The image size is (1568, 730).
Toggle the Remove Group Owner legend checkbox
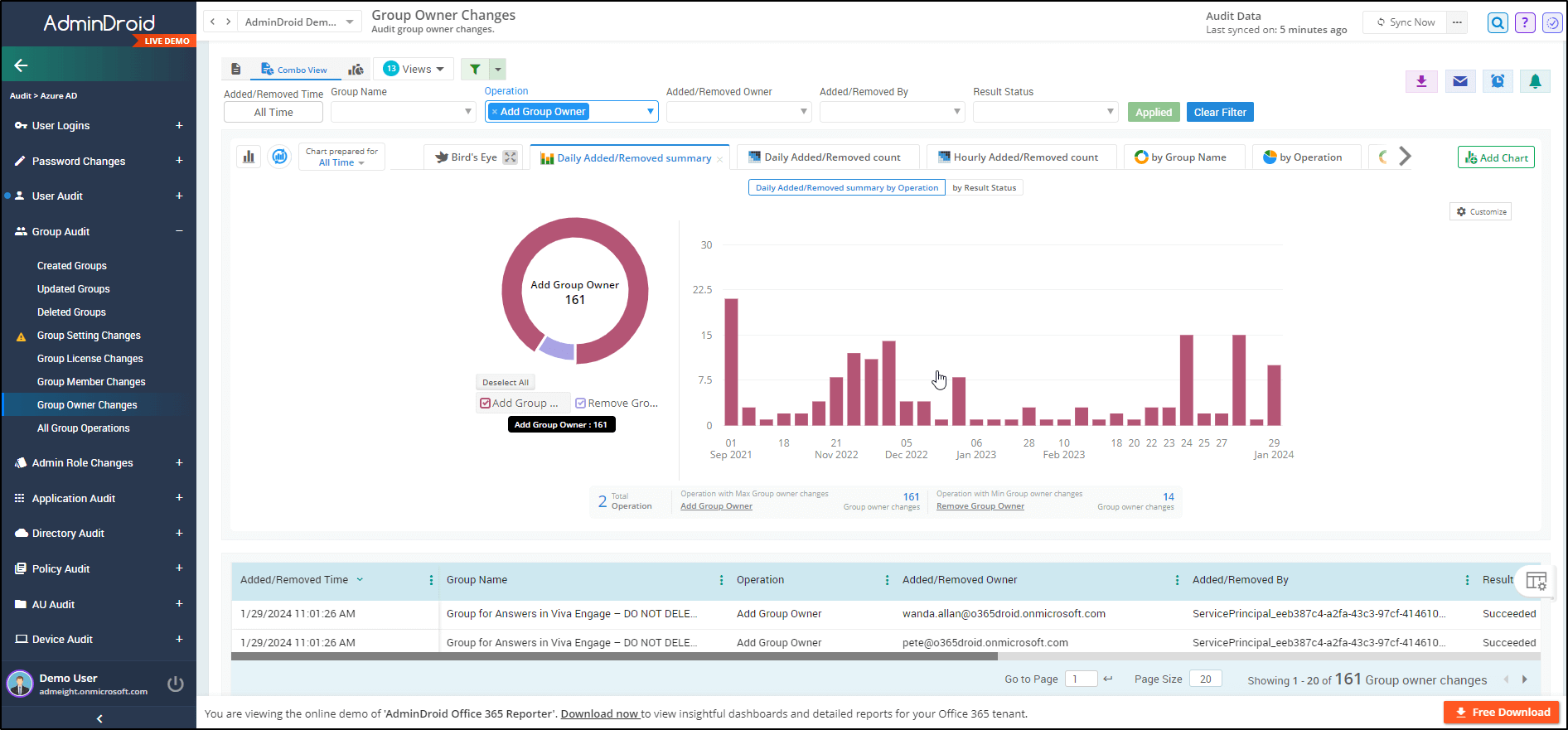point(581,404)
